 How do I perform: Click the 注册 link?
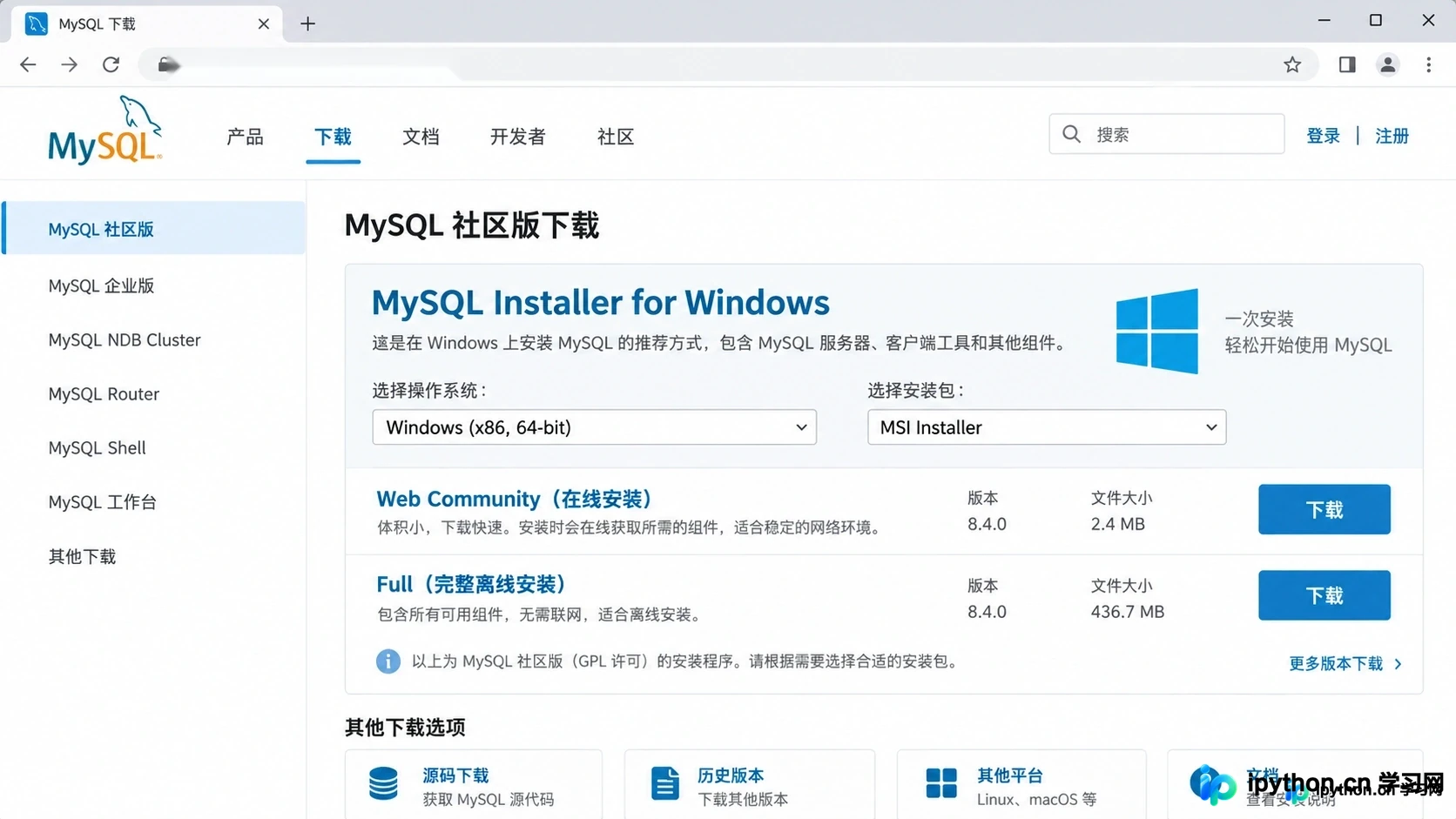click(x=1392, y=136)
